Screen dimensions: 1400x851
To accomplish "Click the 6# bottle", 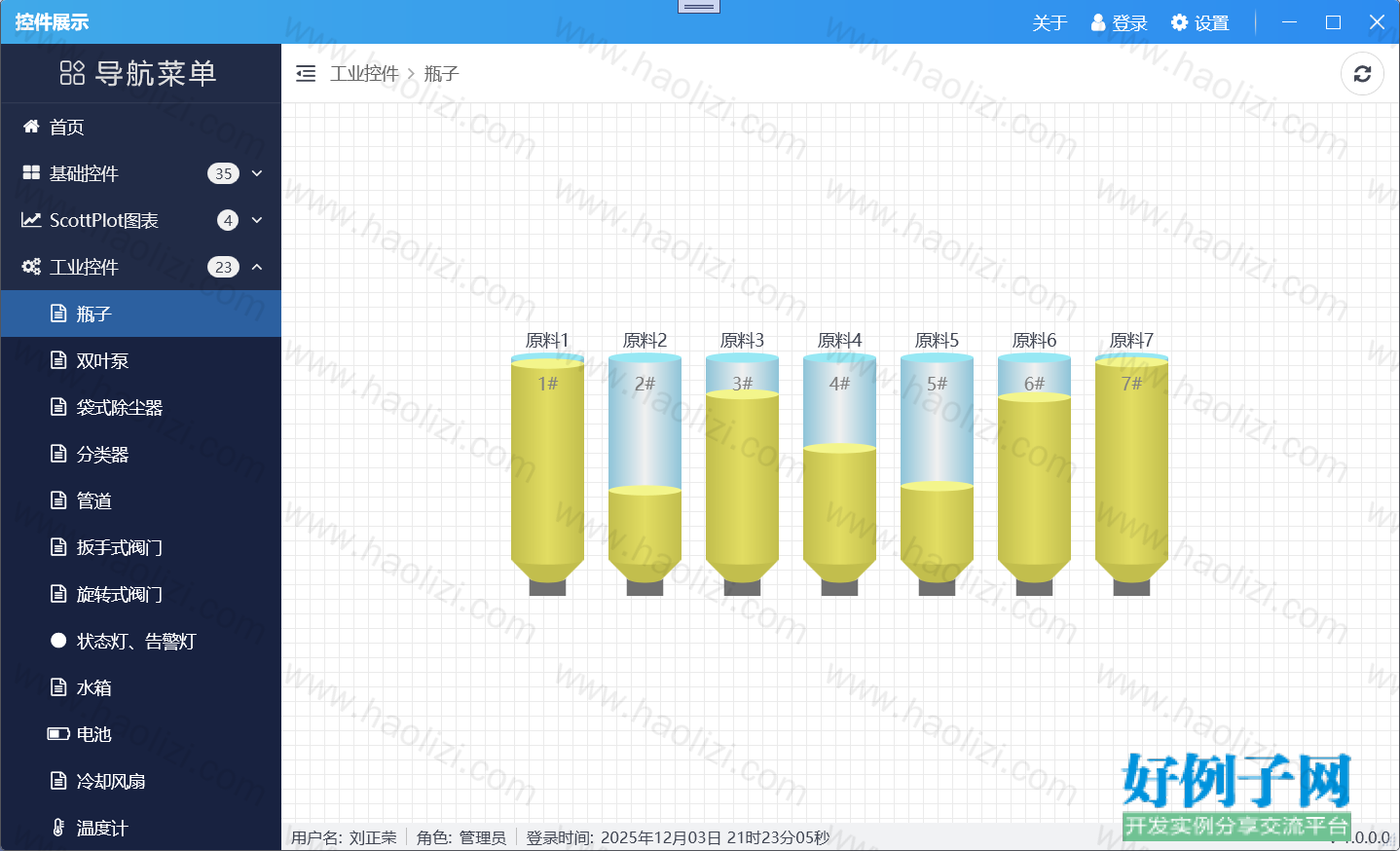I will click(x=1034, y=475).
